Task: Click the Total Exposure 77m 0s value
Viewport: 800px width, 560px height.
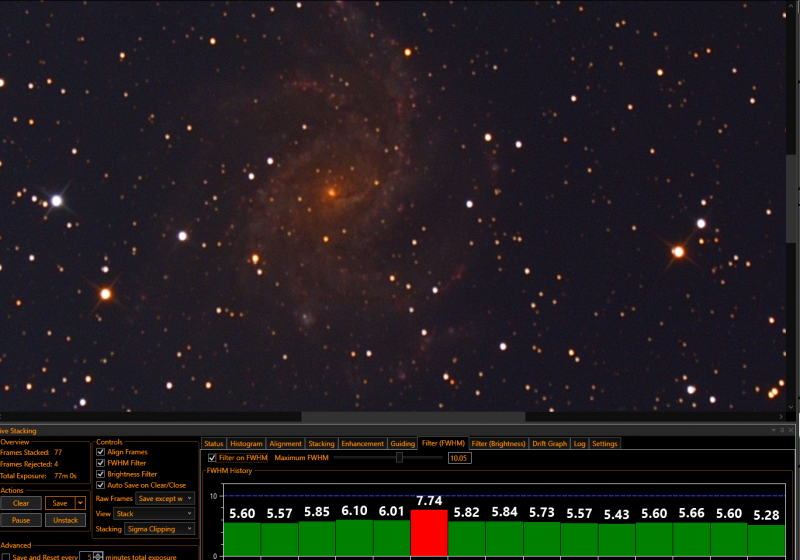Action: pyautogui.click(x=65, y=476)
